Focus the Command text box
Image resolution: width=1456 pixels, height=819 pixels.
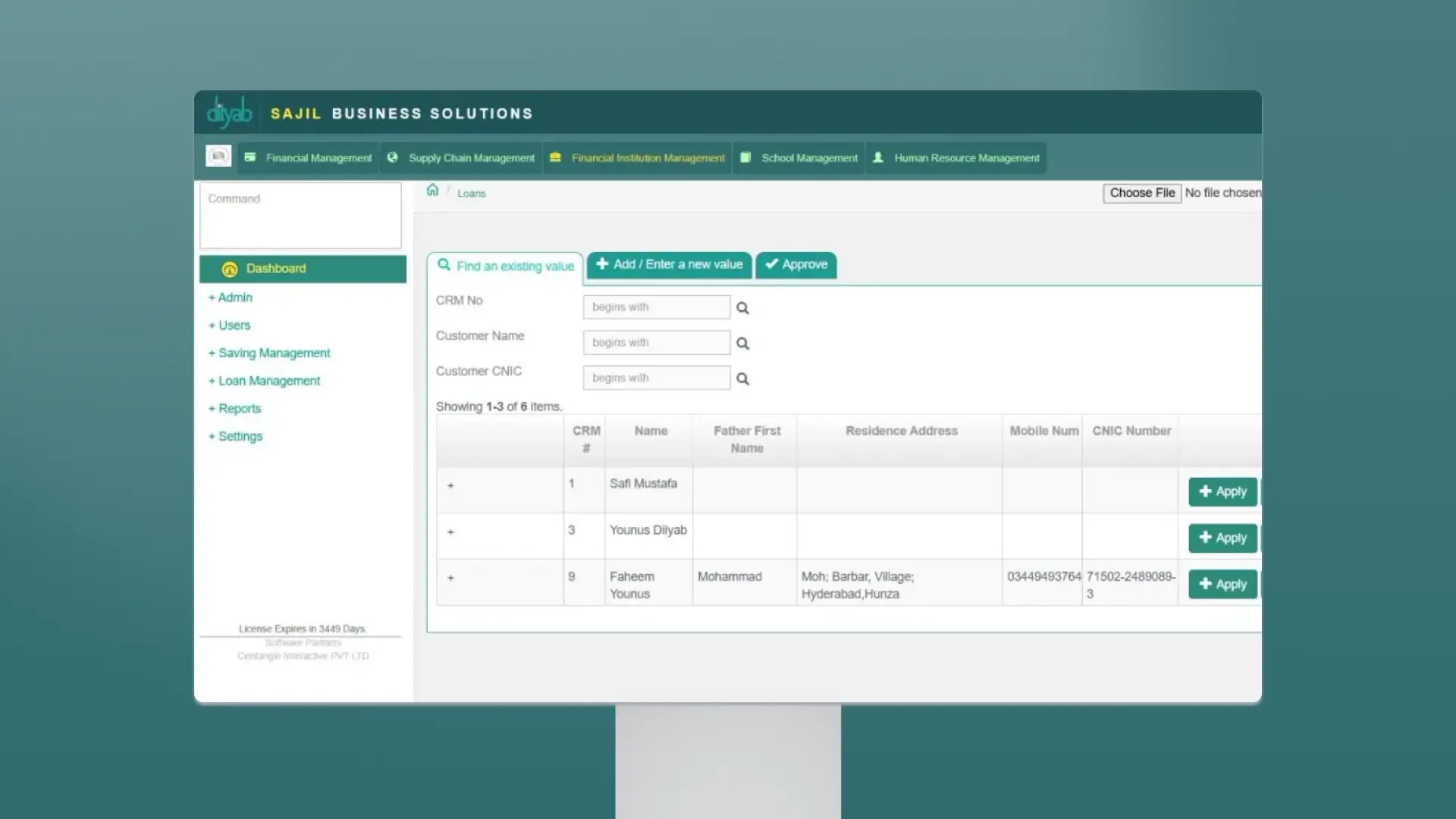point(300,215)
